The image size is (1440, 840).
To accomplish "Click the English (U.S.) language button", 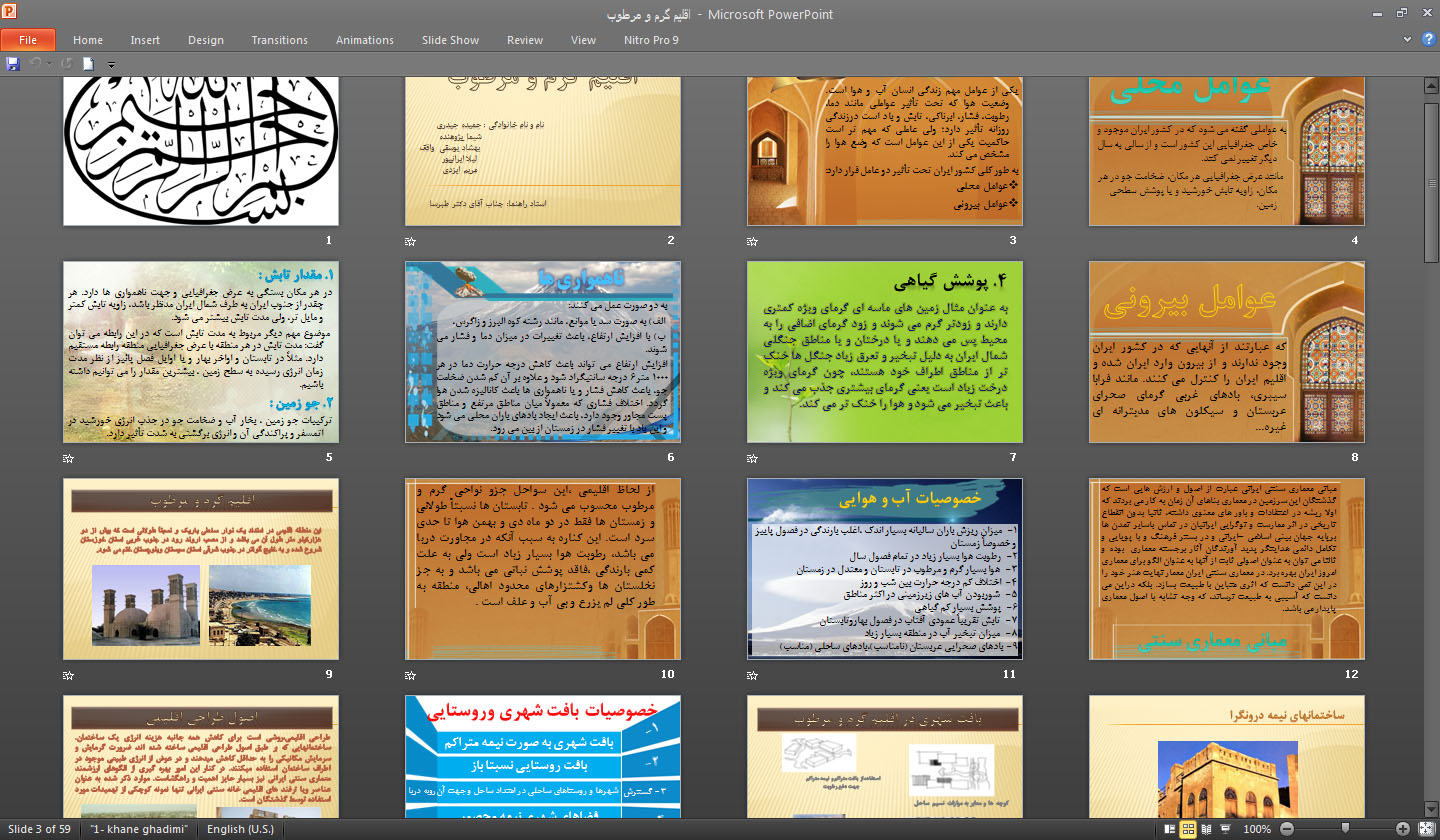I will coord(240,829).
